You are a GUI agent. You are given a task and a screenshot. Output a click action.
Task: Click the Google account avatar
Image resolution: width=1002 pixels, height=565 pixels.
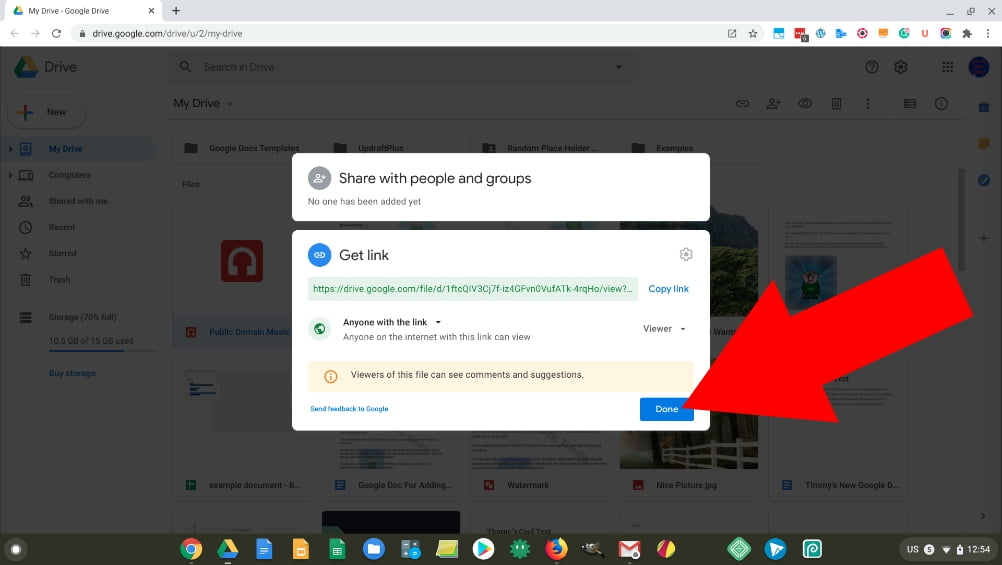(x=978, y=67)
